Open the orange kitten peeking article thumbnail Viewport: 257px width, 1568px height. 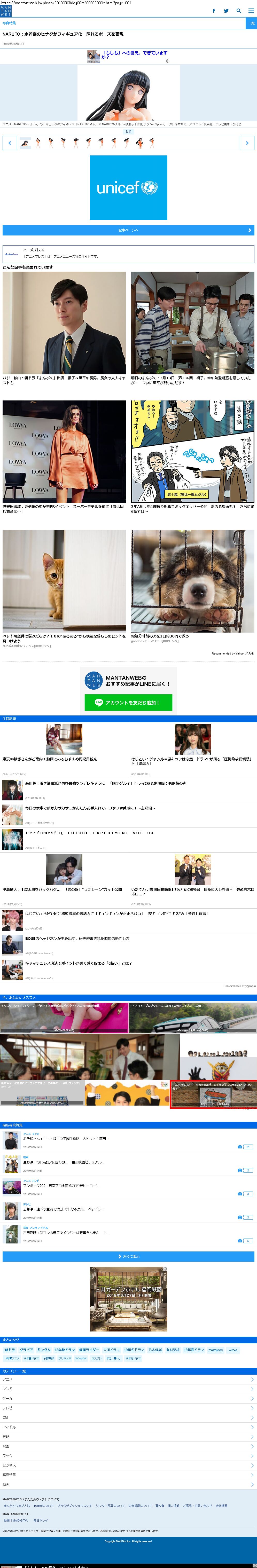pyautogui.click(x=64, y=581)
